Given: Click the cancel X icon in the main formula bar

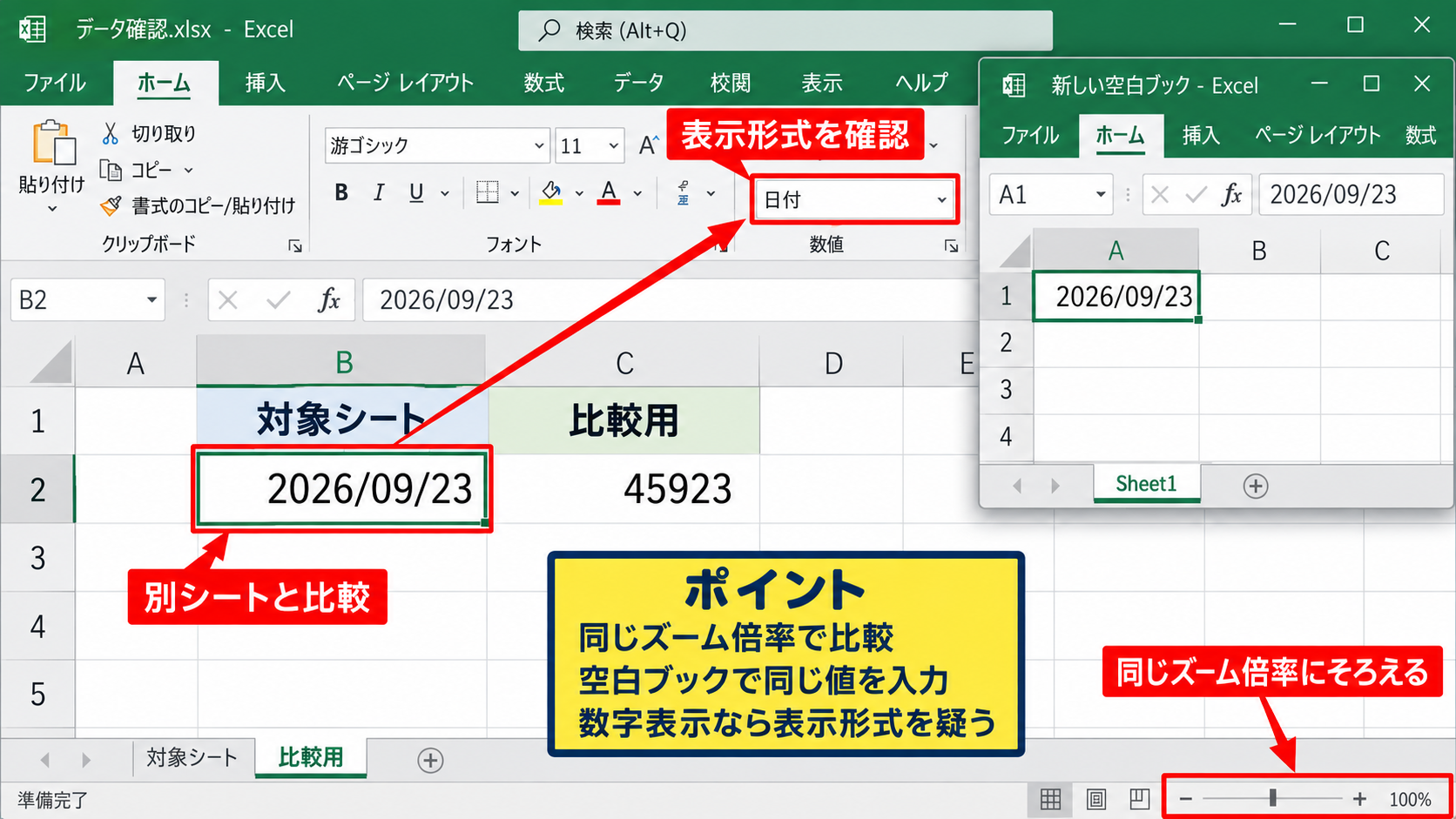Looking at the screenshot, I should click(x=228, y=300).
